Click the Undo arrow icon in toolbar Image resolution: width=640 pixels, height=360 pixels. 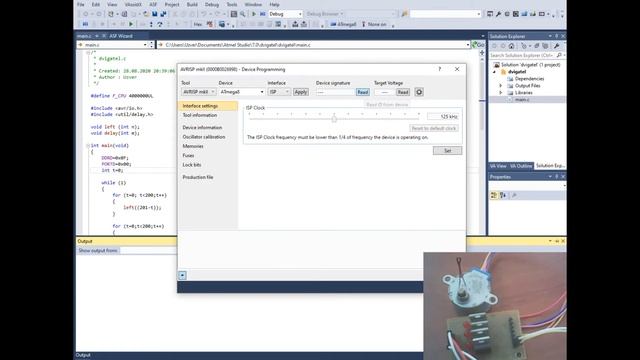204,14
